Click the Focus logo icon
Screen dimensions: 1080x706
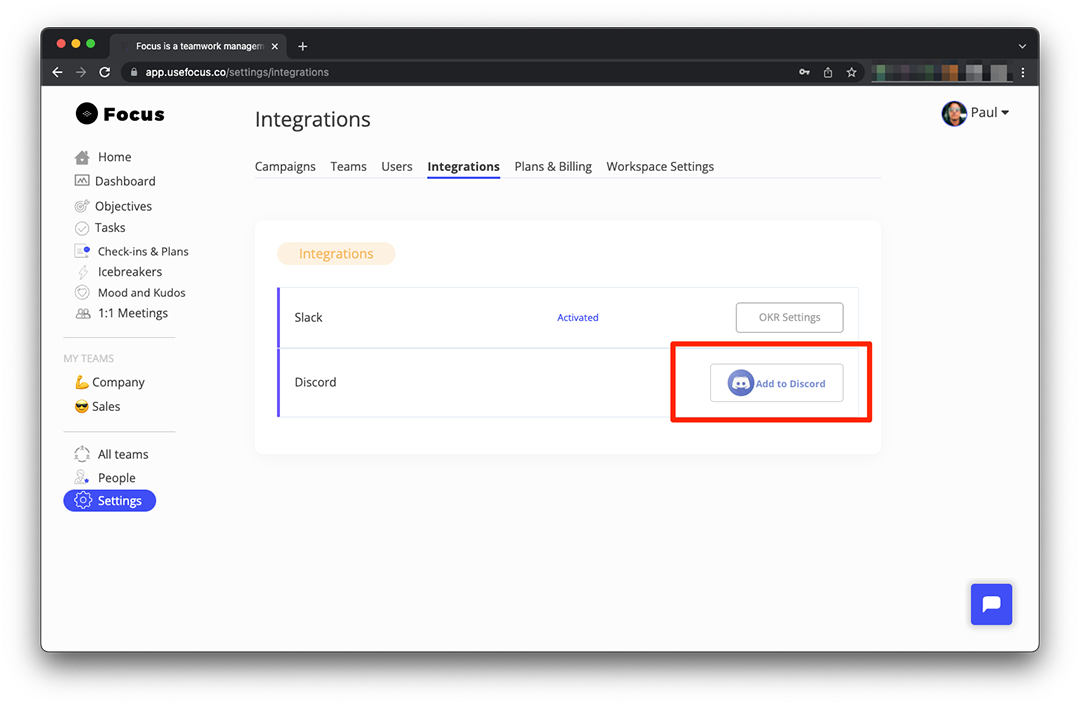tap(87, 114)
